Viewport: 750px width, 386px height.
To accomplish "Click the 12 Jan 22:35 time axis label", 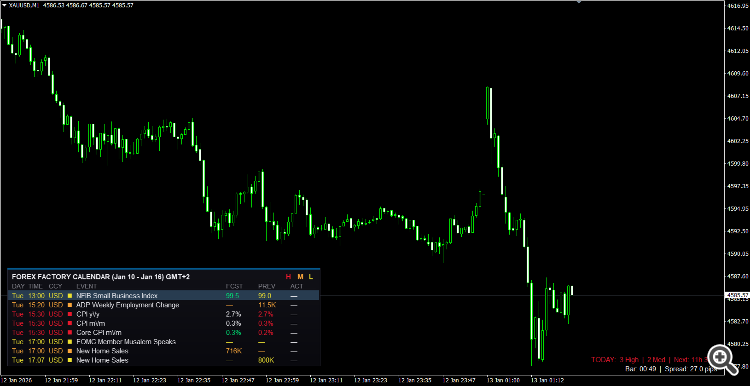I will click(193, 380).
